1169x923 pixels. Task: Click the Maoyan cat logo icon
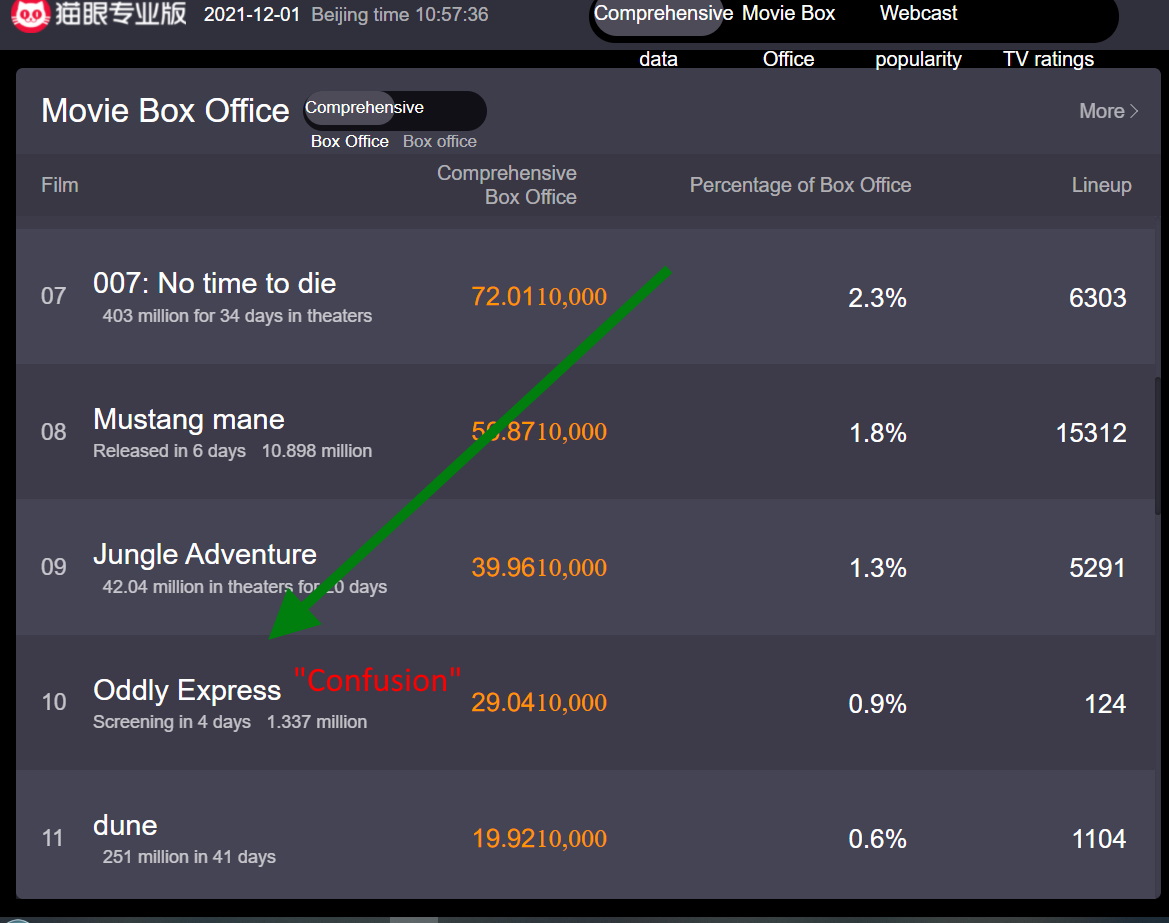30,15
